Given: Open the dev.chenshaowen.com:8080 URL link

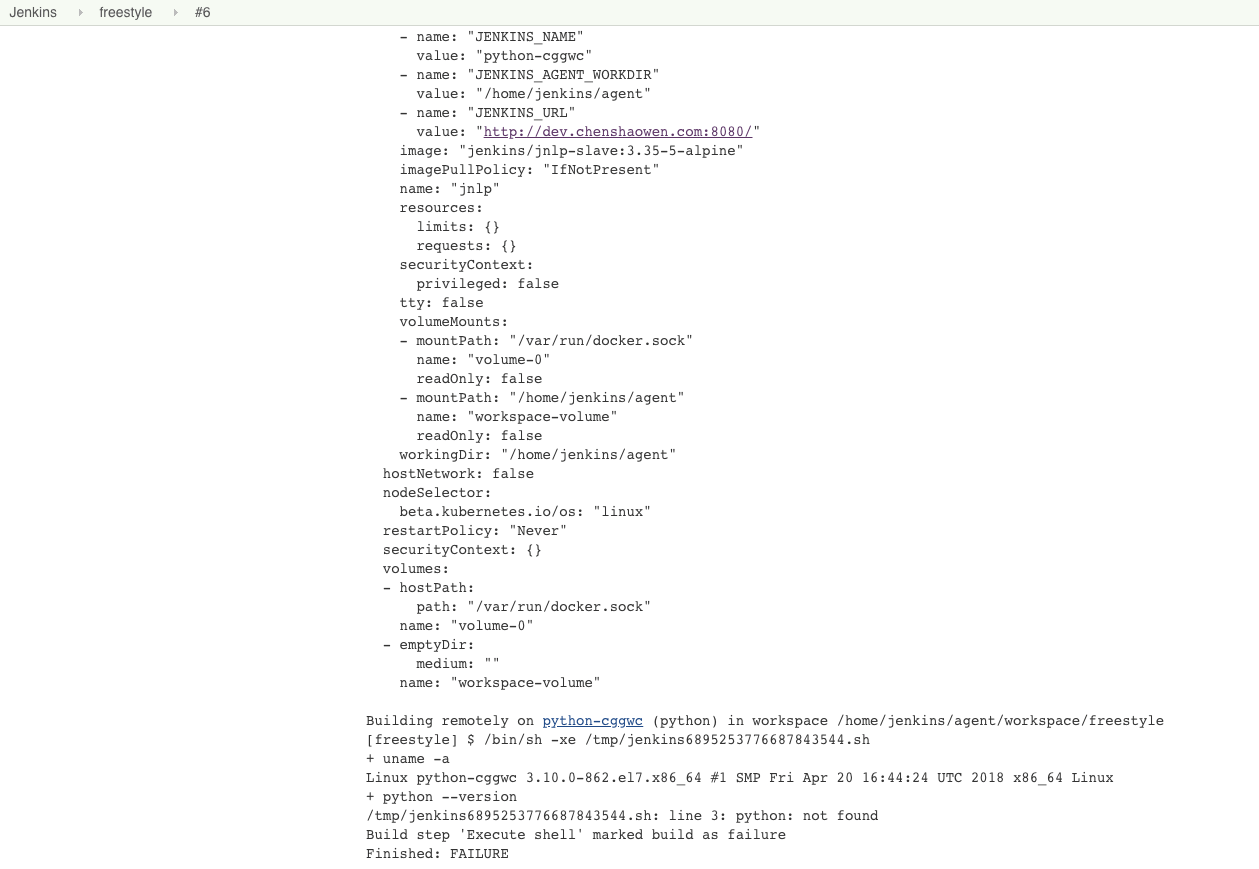Looking at the screenshot, I should pyautogui.click(x=618, y=131).
